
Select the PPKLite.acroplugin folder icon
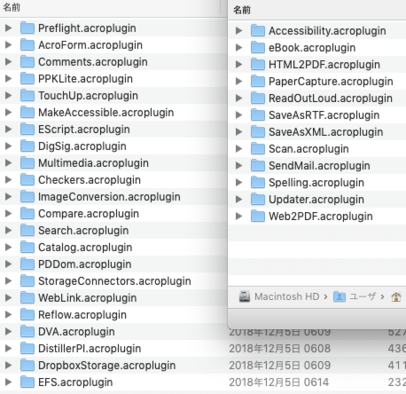(27, 79)
